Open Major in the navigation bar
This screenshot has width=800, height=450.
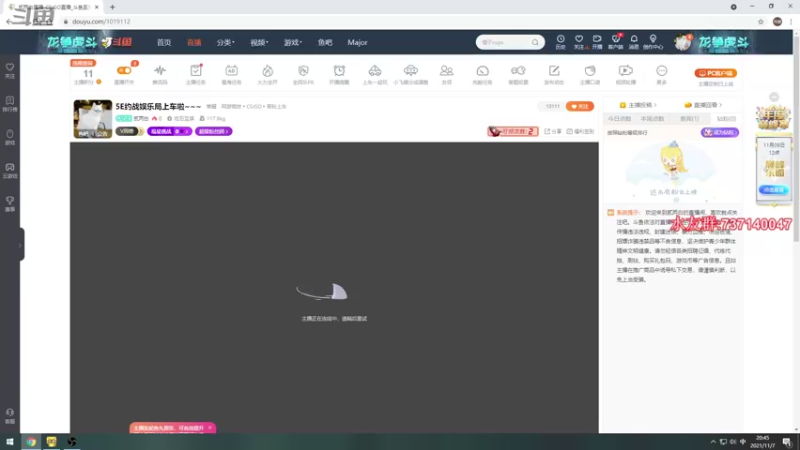point(357,42)
